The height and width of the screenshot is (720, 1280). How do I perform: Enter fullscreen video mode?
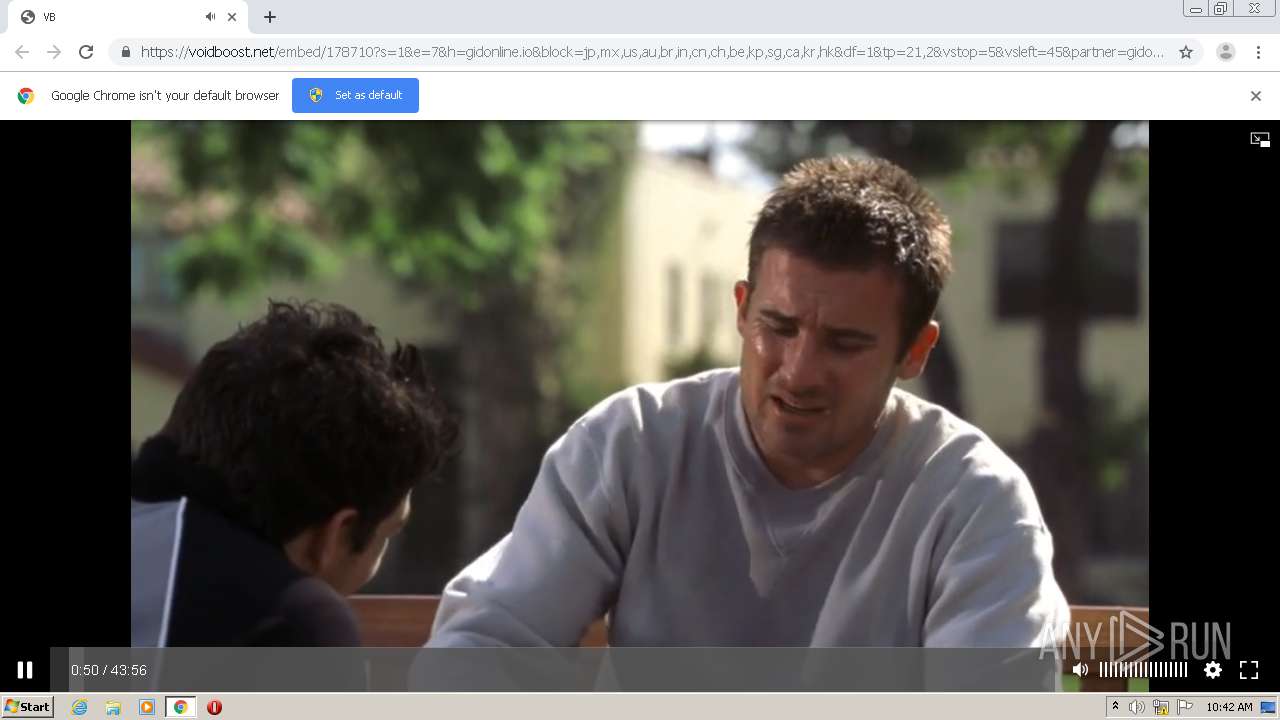pyautogui.click(x=1249, y=670)
